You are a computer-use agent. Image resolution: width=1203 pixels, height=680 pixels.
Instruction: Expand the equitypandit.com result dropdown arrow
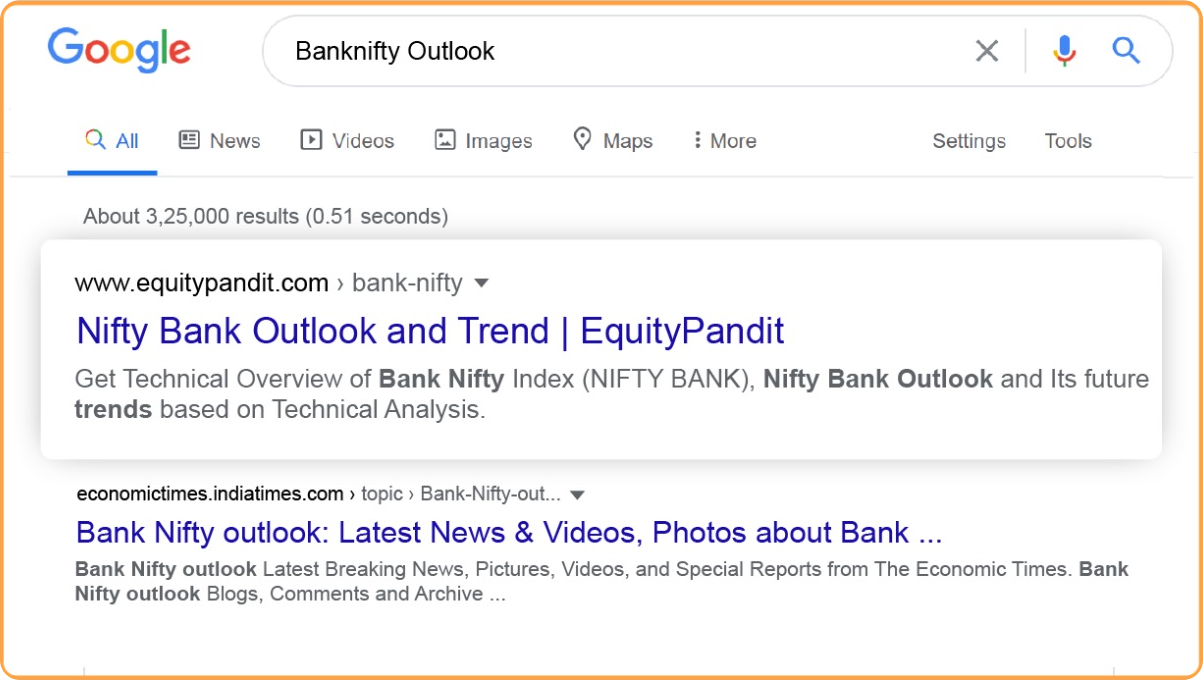click(x=481, y=284)
